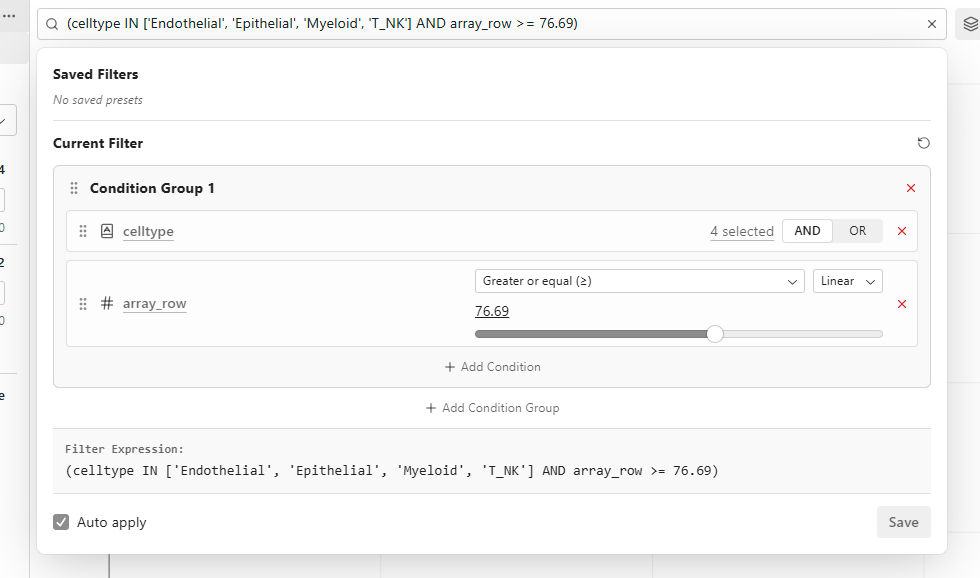
Task: Click the array_row row drag handle
Action: point(83,304)
